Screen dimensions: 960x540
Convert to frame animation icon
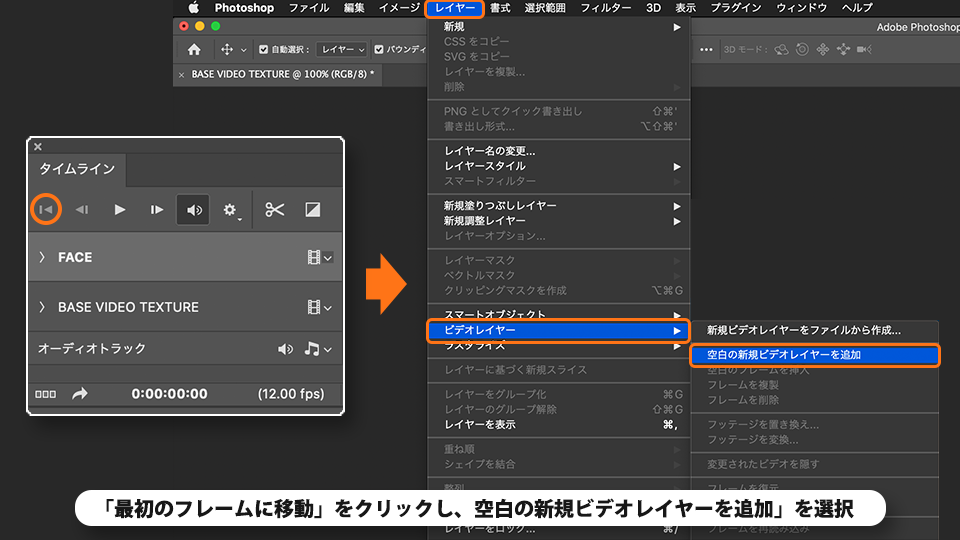click(45, 394)
